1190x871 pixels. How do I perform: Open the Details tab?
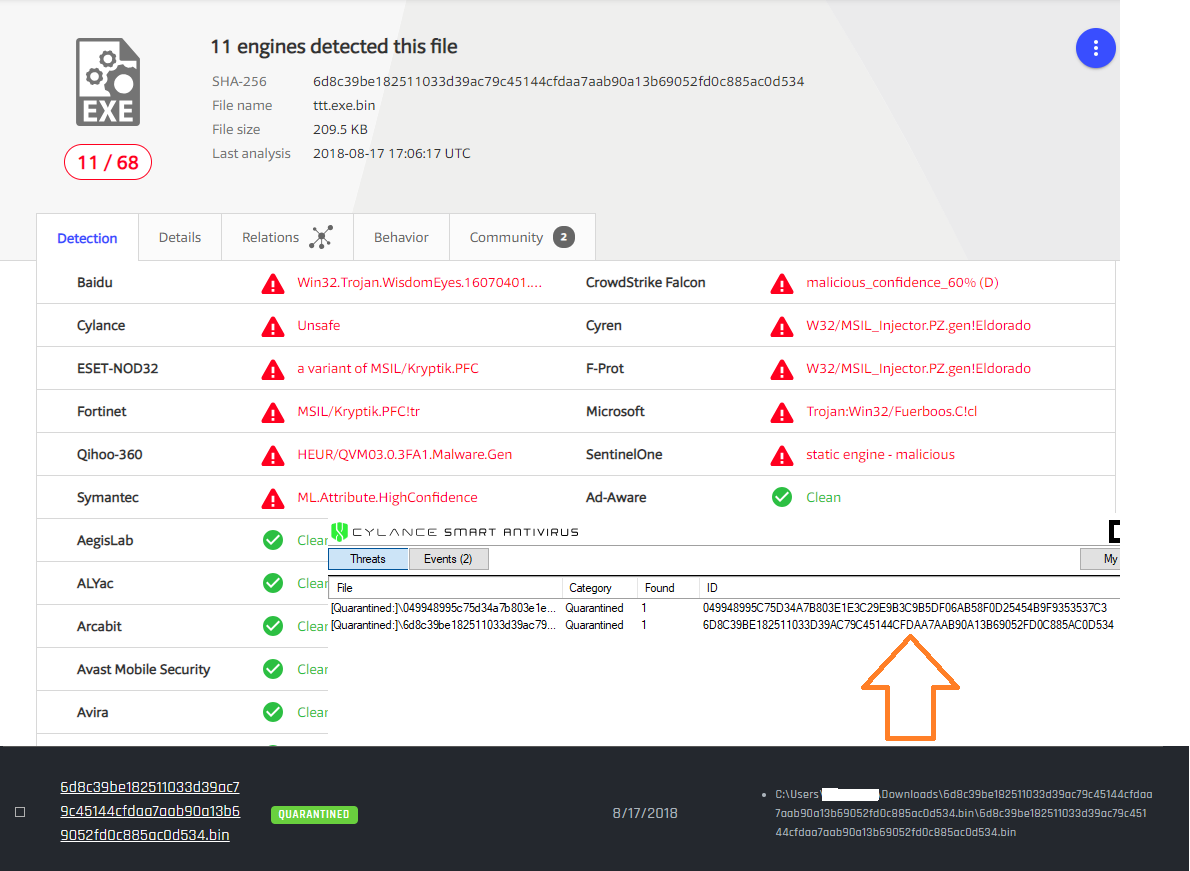[x=180, y=237]
